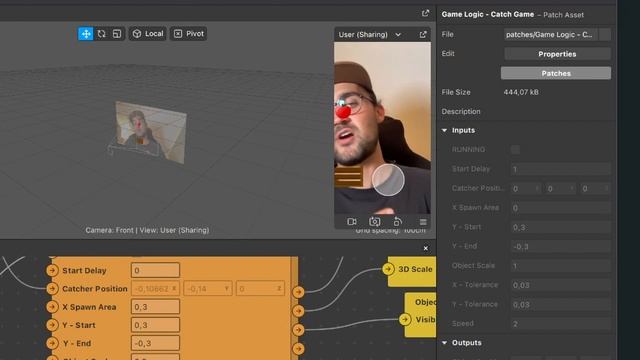Screen dimensions: 640x360
Task: Click the first output port of Catch Game patch
Action: (x=298, y=292)
